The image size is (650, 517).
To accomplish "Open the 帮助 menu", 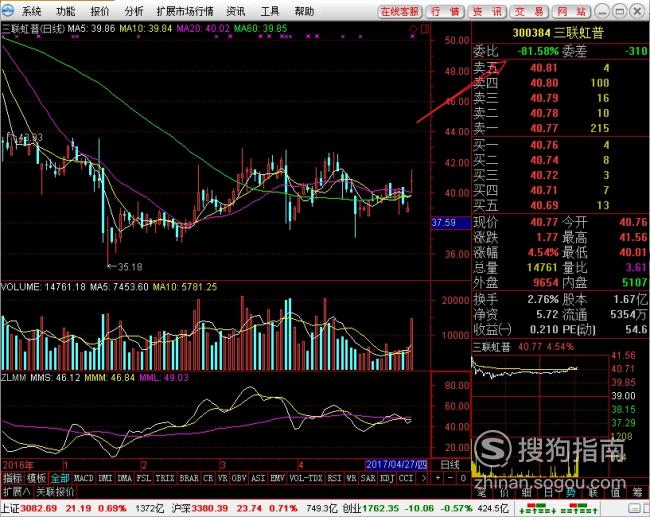I will coord(304,11).
